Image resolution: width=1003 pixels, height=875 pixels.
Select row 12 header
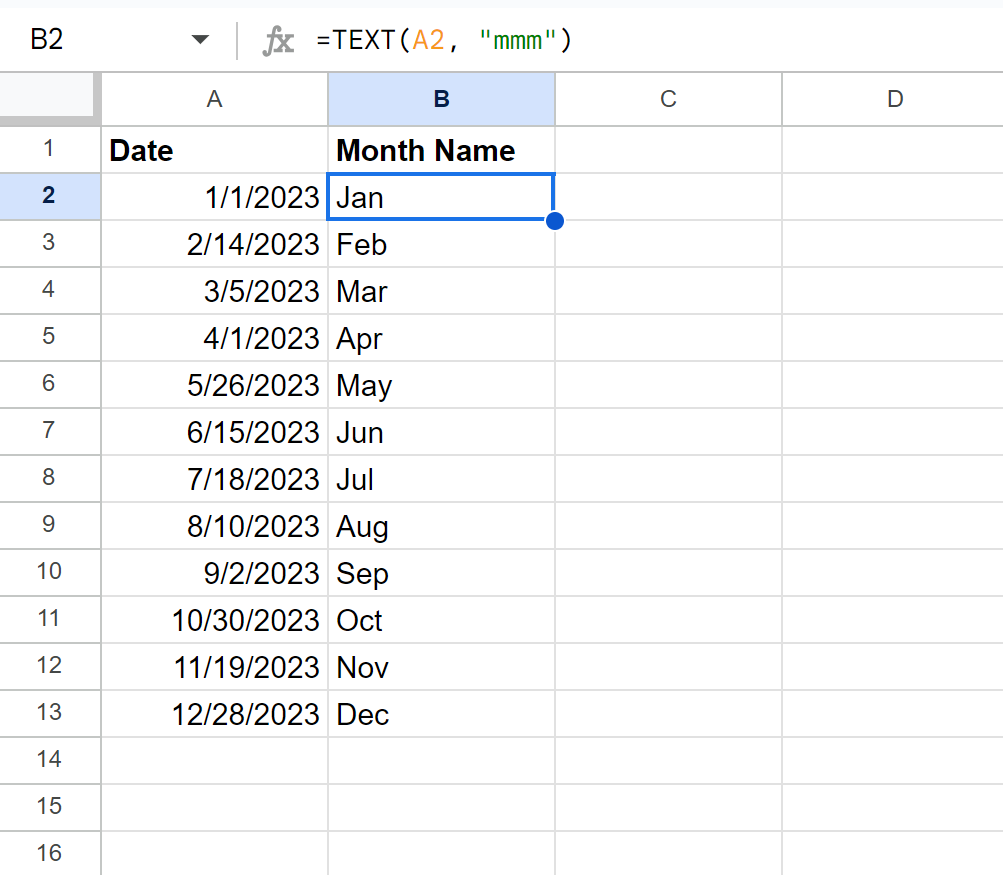50,666
